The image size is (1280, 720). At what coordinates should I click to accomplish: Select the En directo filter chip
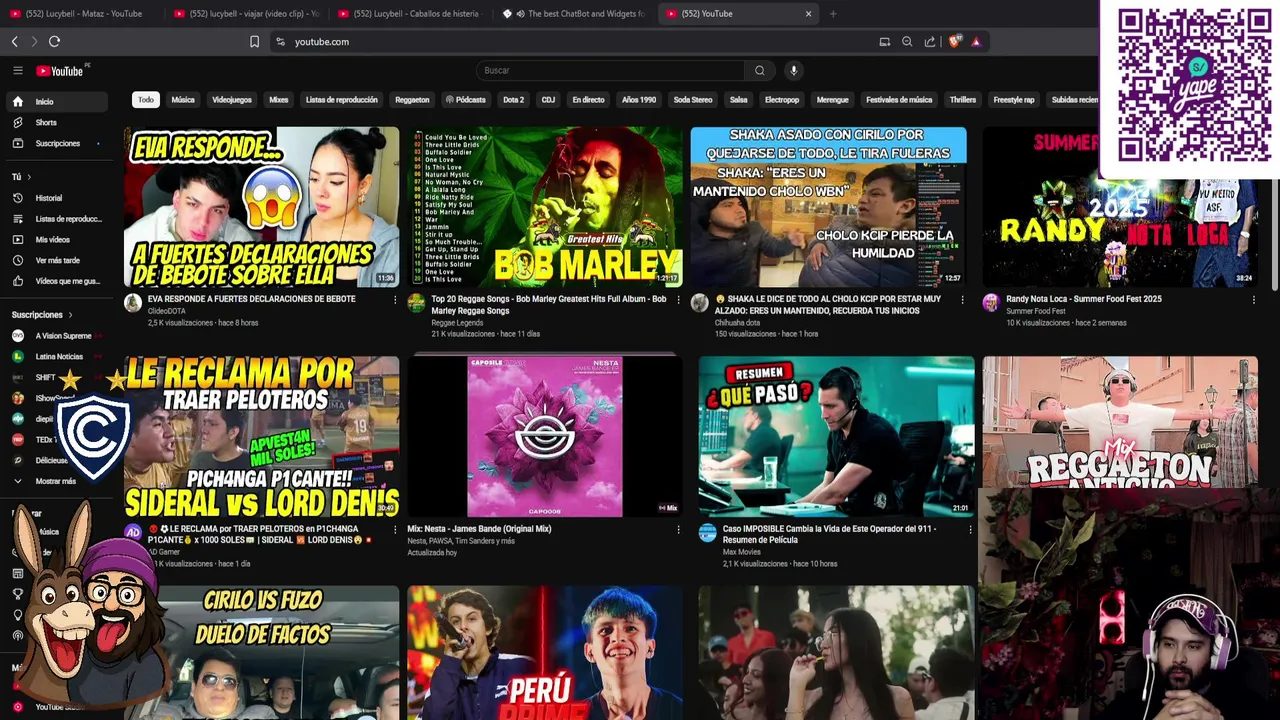coord(588,100)
